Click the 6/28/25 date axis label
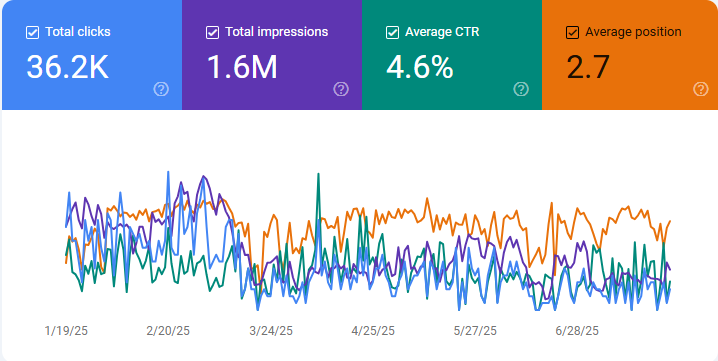Image resolution: width=718 pixels, height=361 pixels. point(577,331)
